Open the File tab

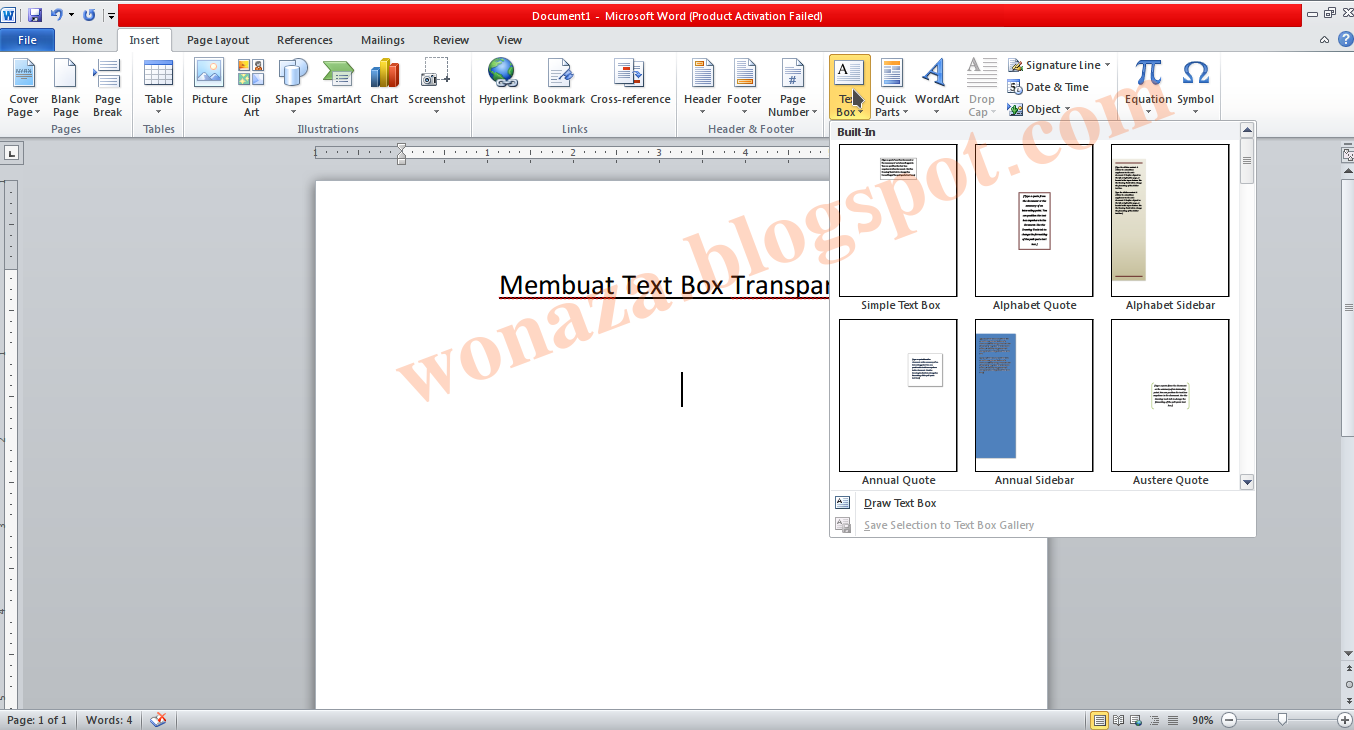pos(27,39)
